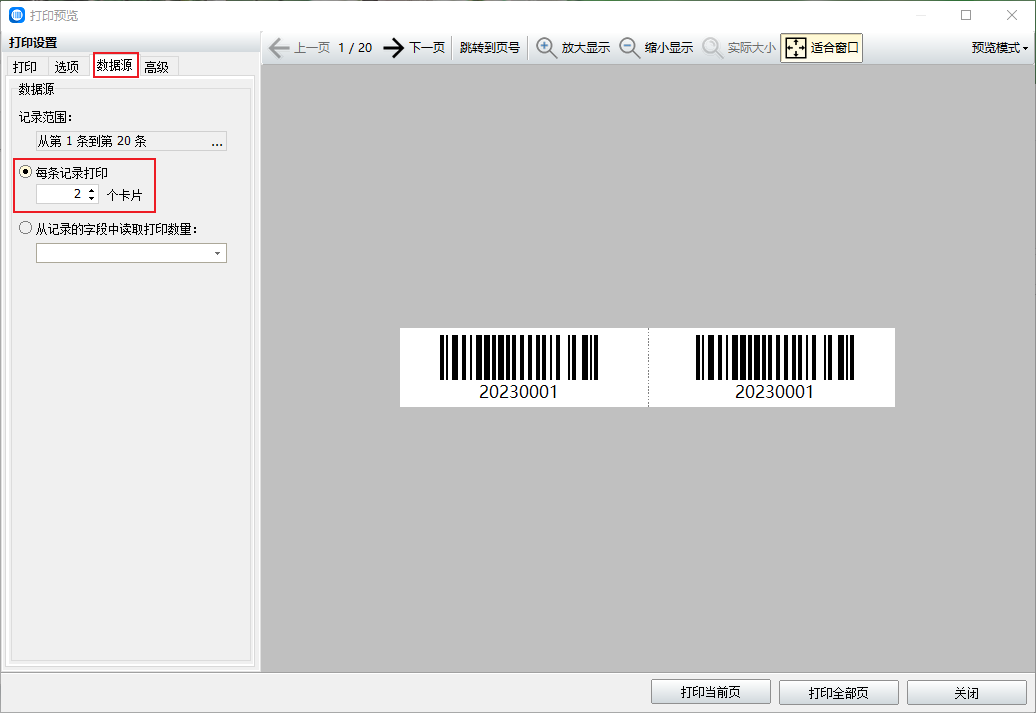Select 每条记录打印 radio button
The image size is (1036, 713).
(x=25, y=172)
